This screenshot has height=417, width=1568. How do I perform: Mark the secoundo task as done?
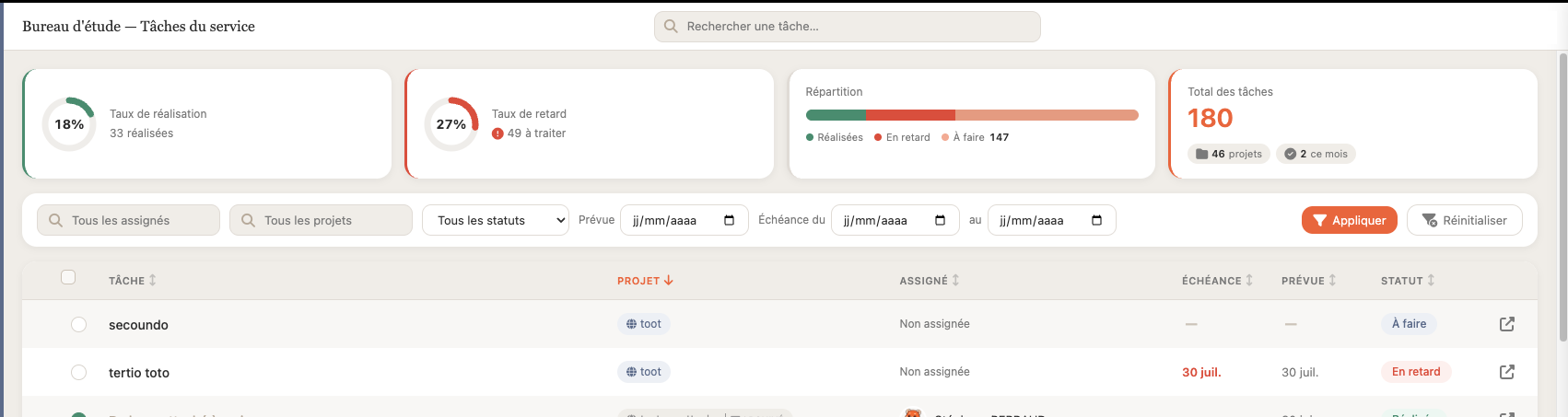pyautogui.click(x=79, y=324)
